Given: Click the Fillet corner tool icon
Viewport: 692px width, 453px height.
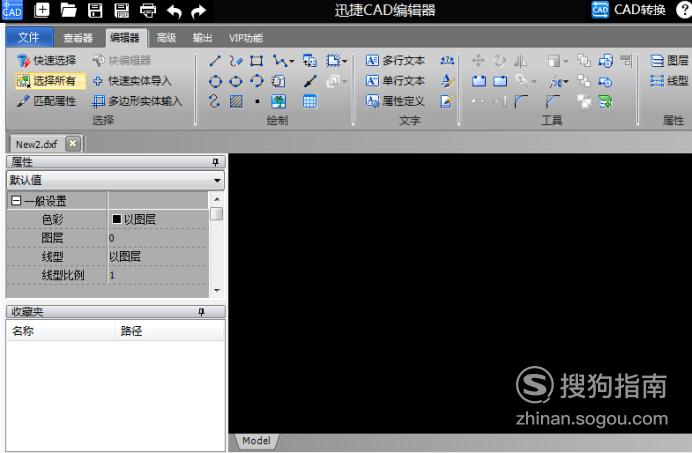Looking at the screenshot, I should [x=521, y=102].
